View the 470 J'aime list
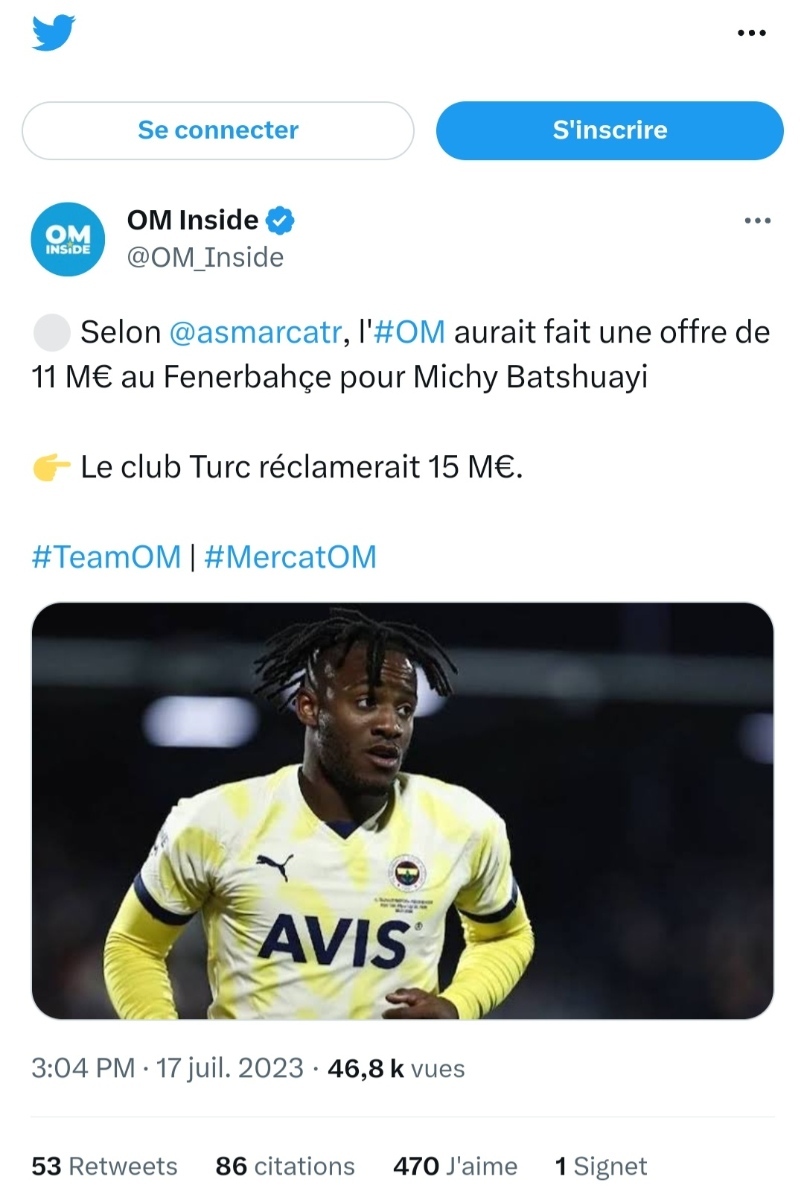 455,1166
